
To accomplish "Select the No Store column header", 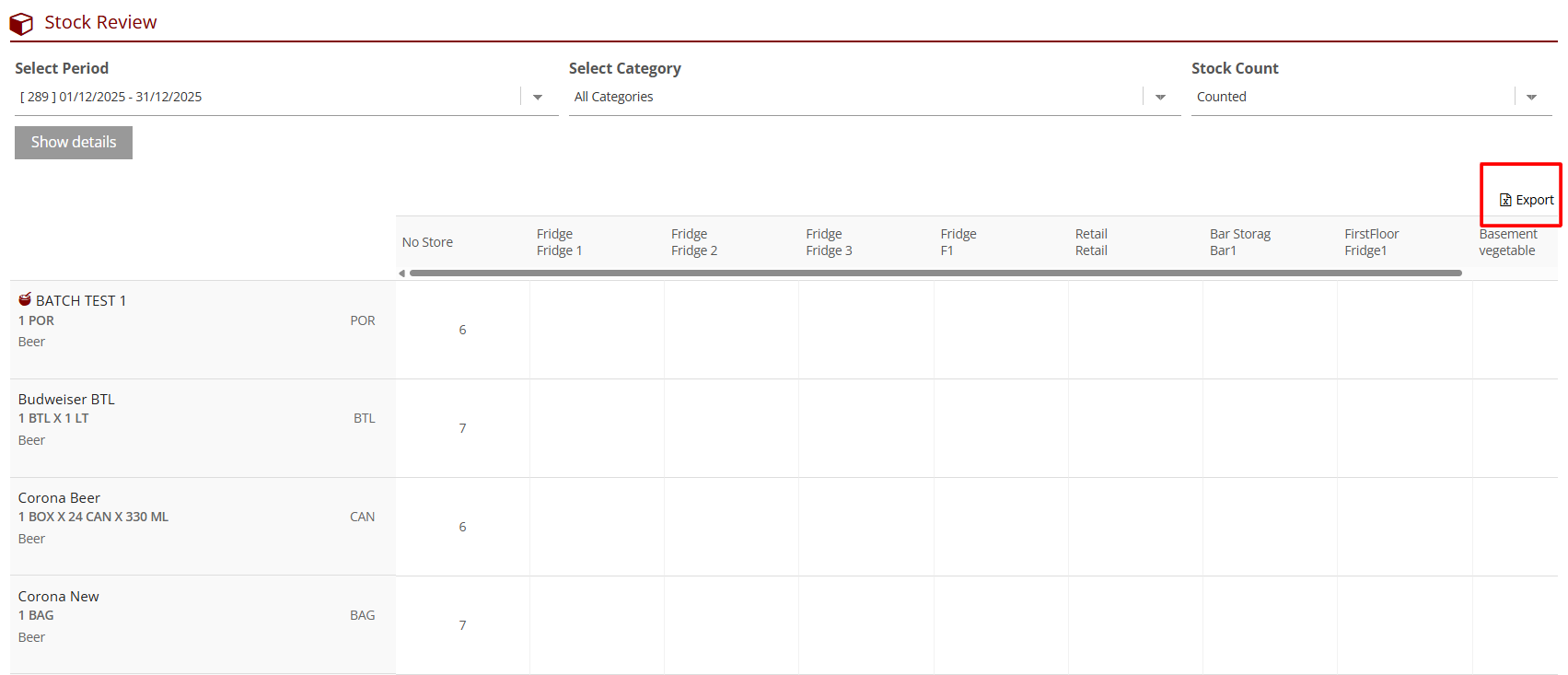I will click(x=428, y=242).
